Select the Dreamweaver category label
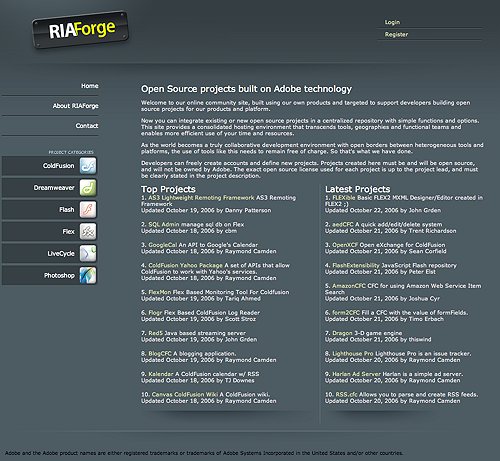The height and width of the screenshot is (461, 500). coord(54,188)
